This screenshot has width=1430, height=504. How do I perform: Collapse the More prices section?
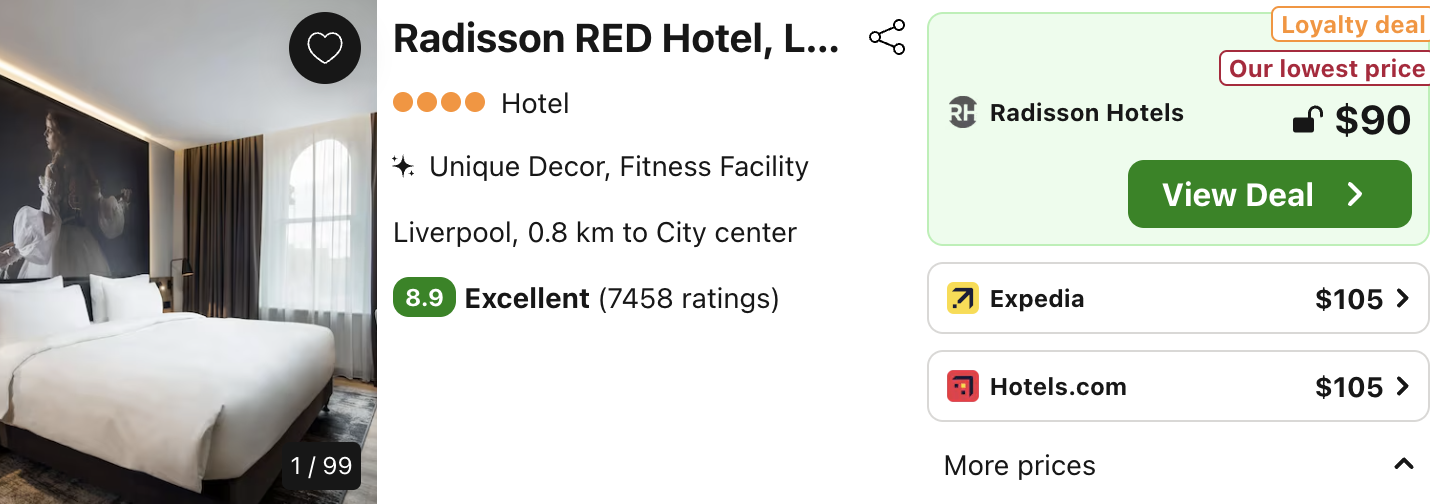1404,464
